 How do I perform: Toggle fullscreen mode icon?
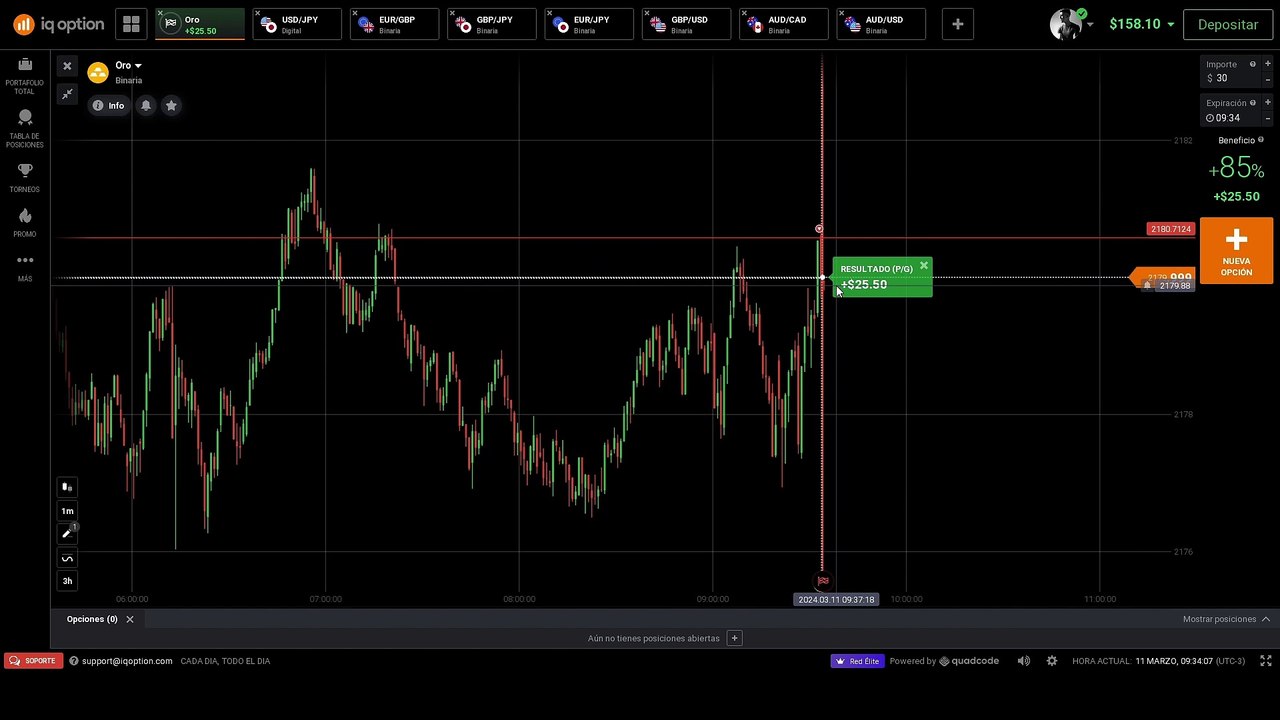[x=1265, y=661]
